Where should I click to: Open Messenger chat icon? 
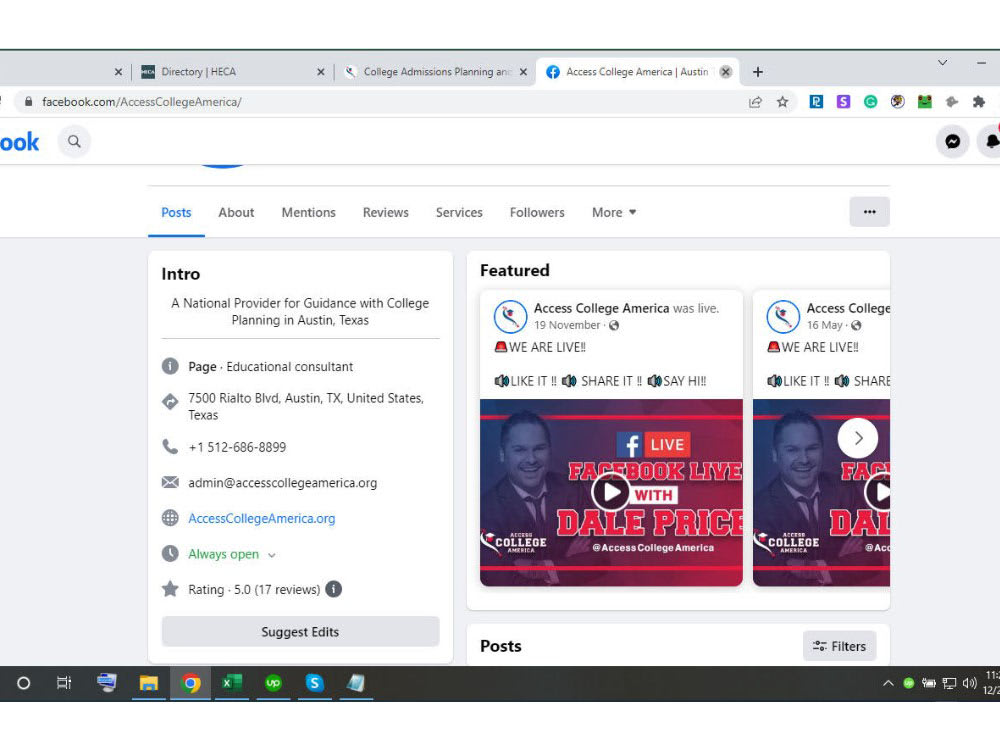[952, 141]
